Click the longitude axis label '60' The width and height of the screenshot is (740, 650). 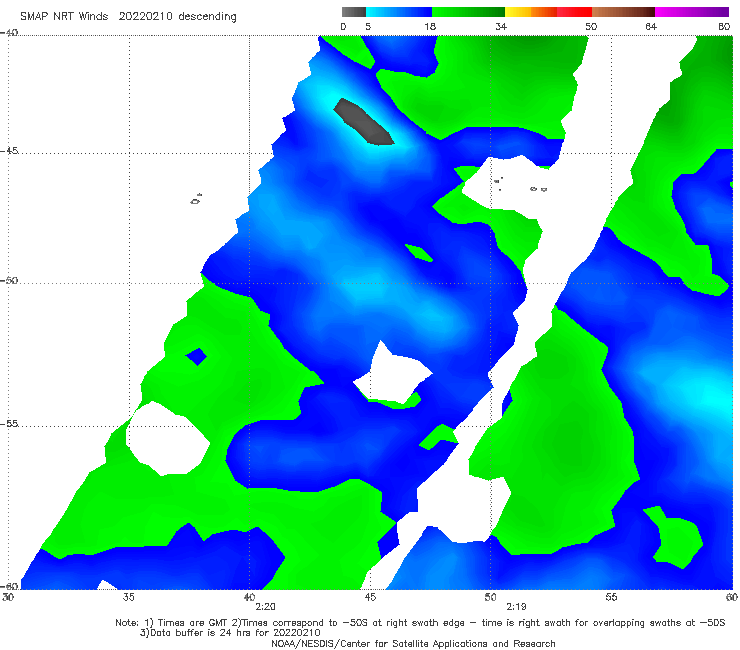(x=732, y=597)
